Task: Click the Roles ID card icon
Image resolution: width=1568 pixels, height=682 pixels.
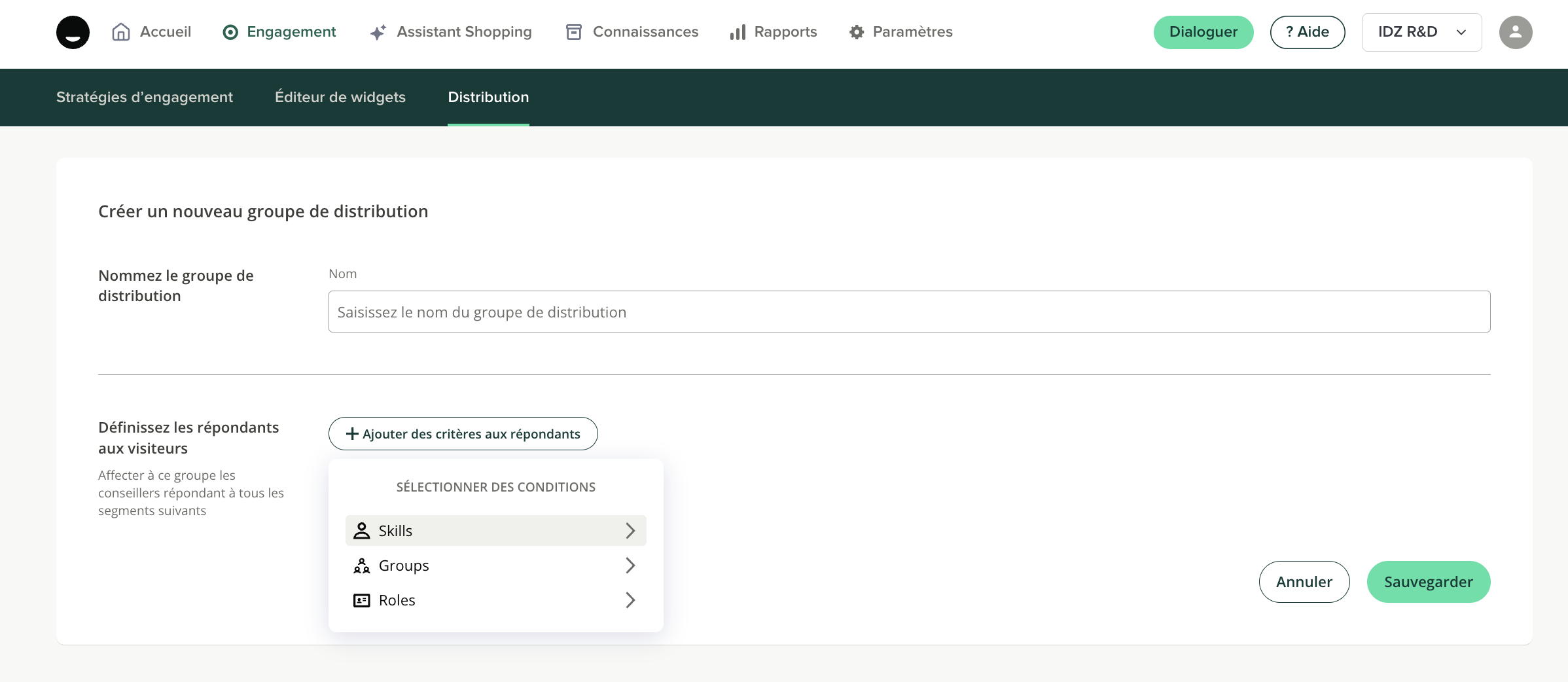Action: [362, 600]
